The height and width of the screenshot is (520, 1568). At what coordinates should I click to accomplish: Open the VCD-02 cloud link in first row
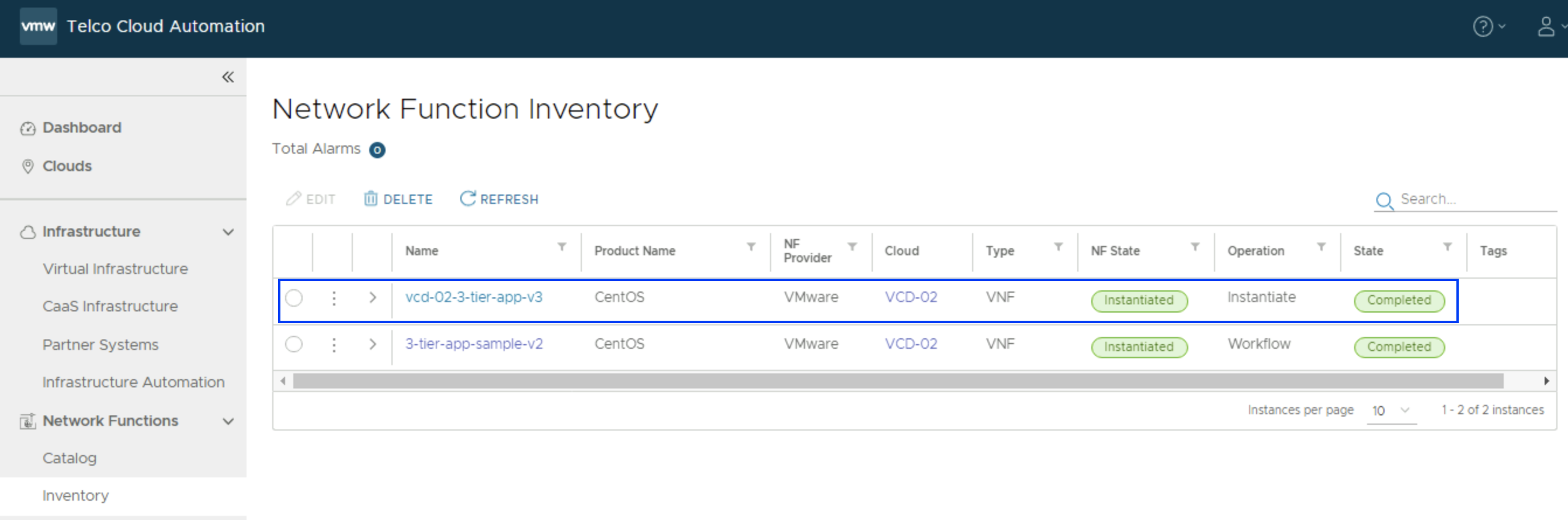click(x=911, y=297)
